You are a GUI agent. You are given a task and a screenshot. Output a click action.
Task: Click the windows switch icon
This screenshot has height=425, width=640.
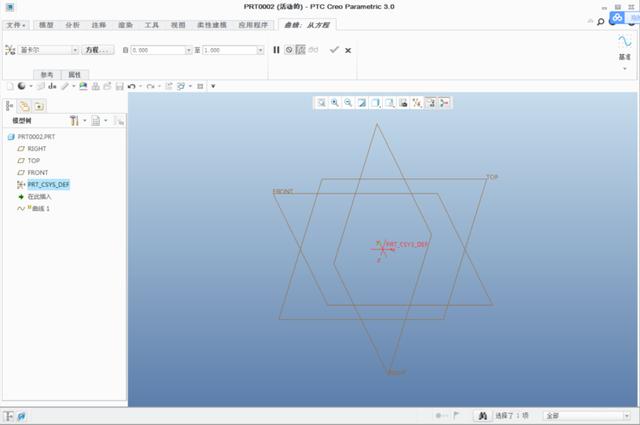[x=180, y=86]
